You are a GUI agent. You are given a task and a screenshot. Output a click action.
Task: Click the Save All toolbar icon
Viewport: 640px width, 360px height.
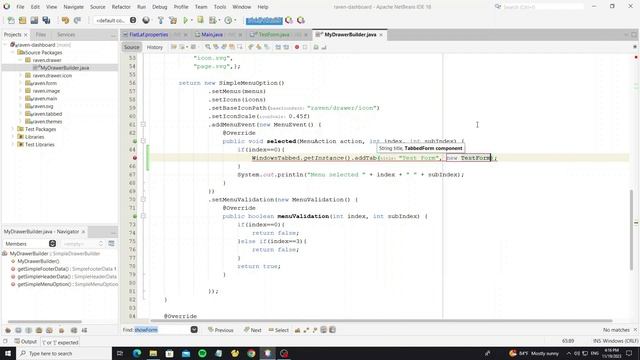(x=46, y=20)
